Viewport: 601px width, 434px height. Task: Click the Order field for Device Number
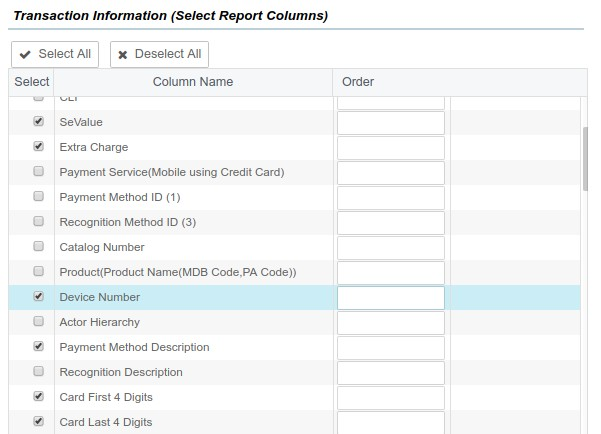(391, 298)
